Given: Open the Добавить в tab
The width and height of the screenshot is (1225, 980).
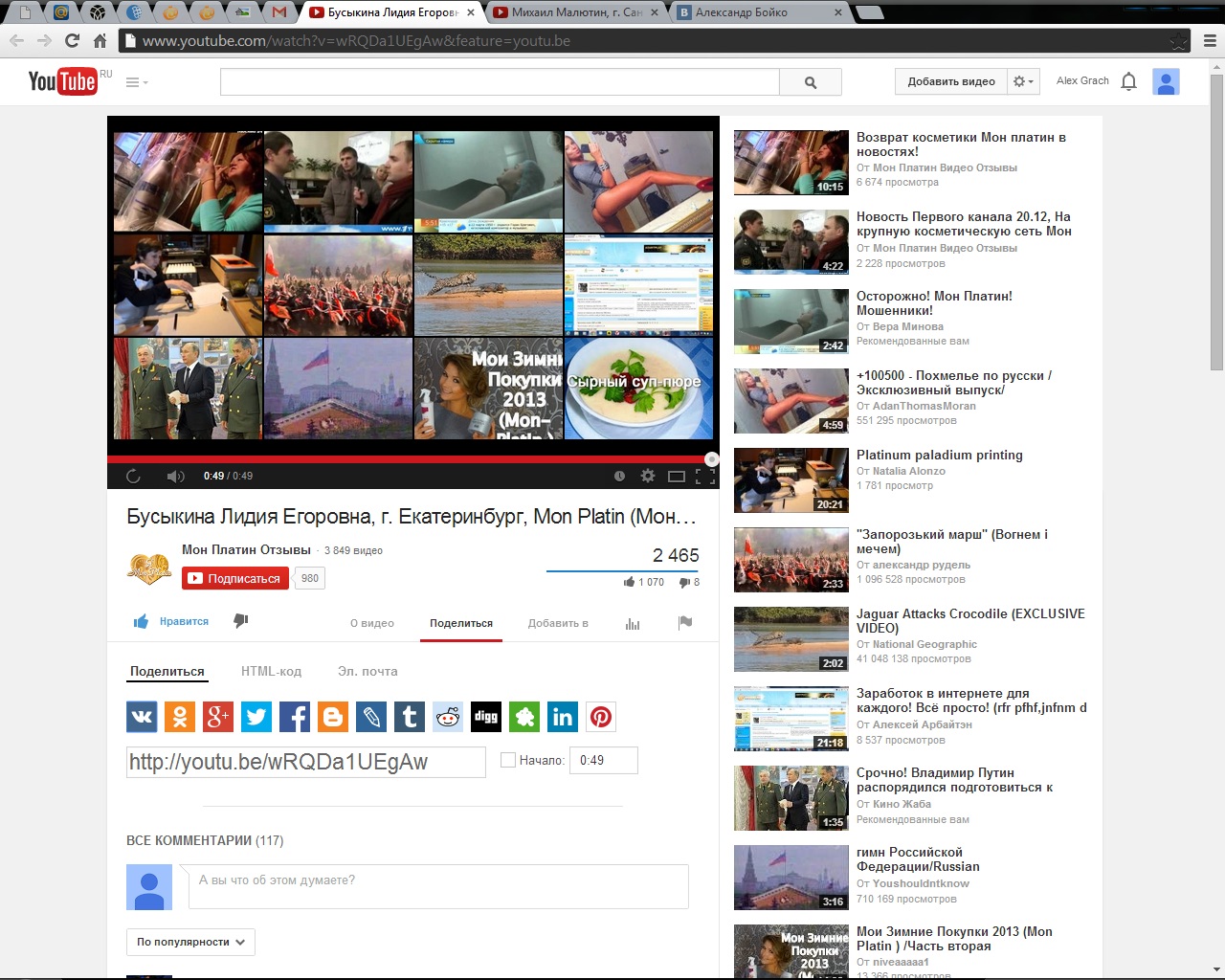Looking at the screenshot, I should click(558, 623).
